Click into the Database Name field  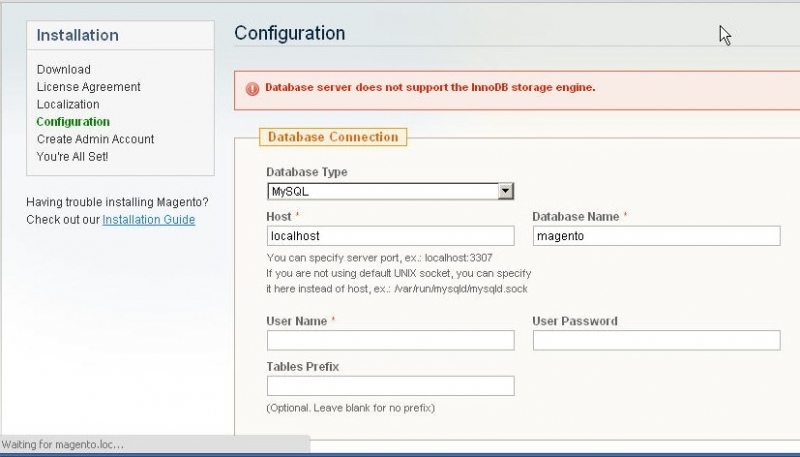click(x=655, y=236)
